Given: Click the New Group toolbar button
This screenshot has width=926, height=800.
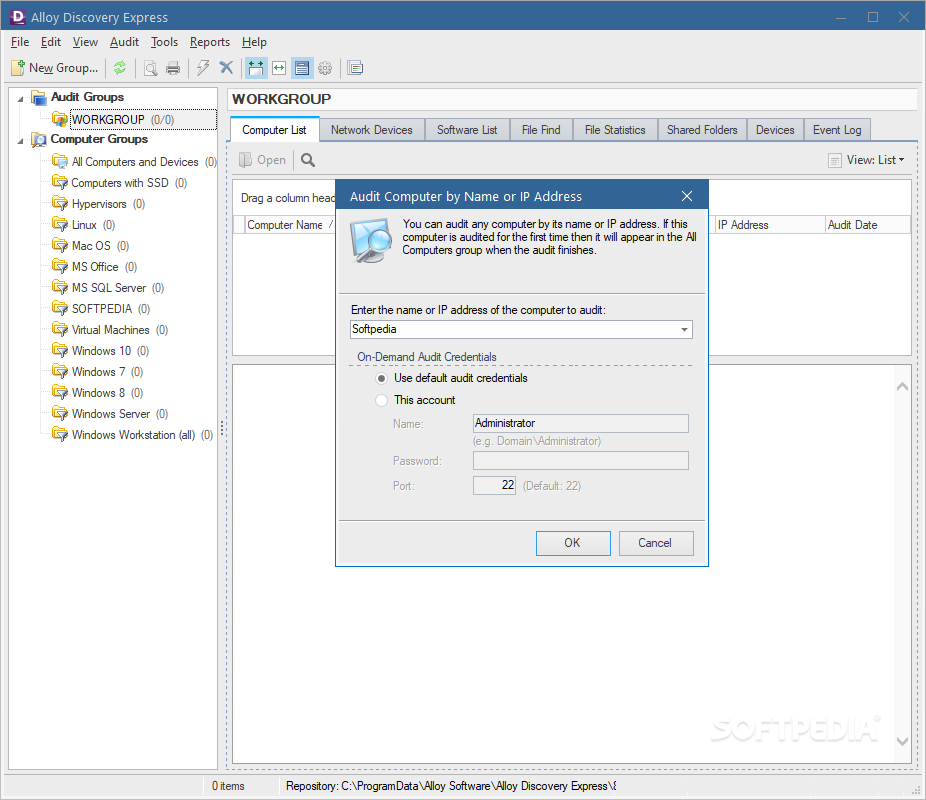Looking at the screenshot, I should (54, 68).
